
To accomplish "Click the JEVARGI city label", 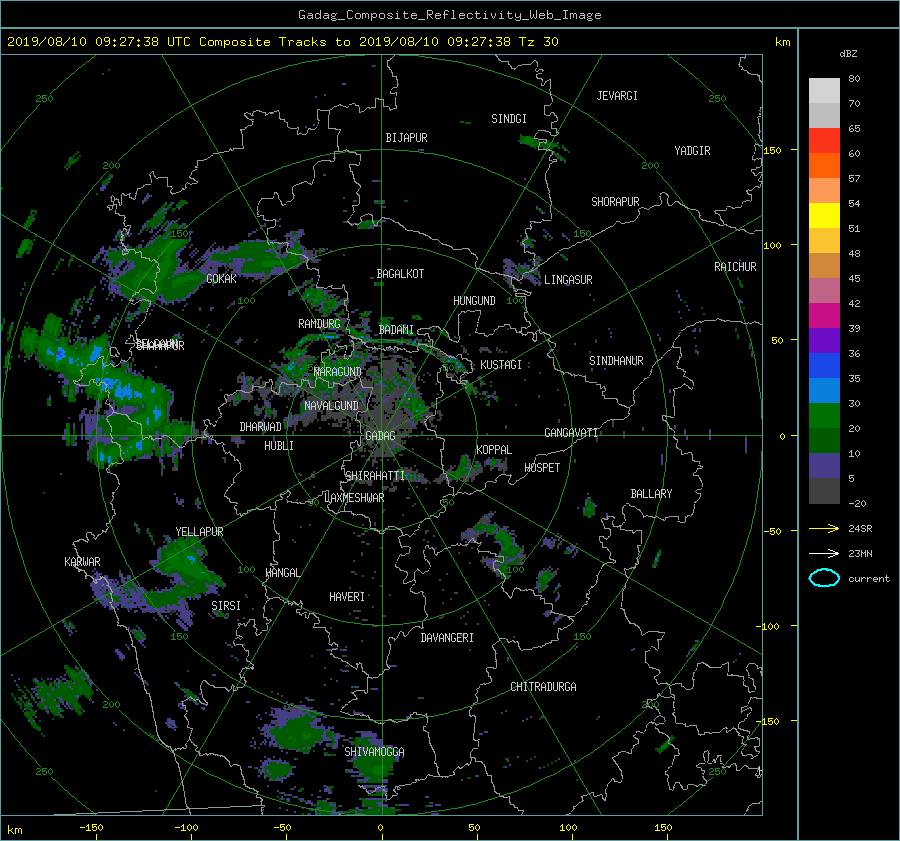I will pos(617,96).
